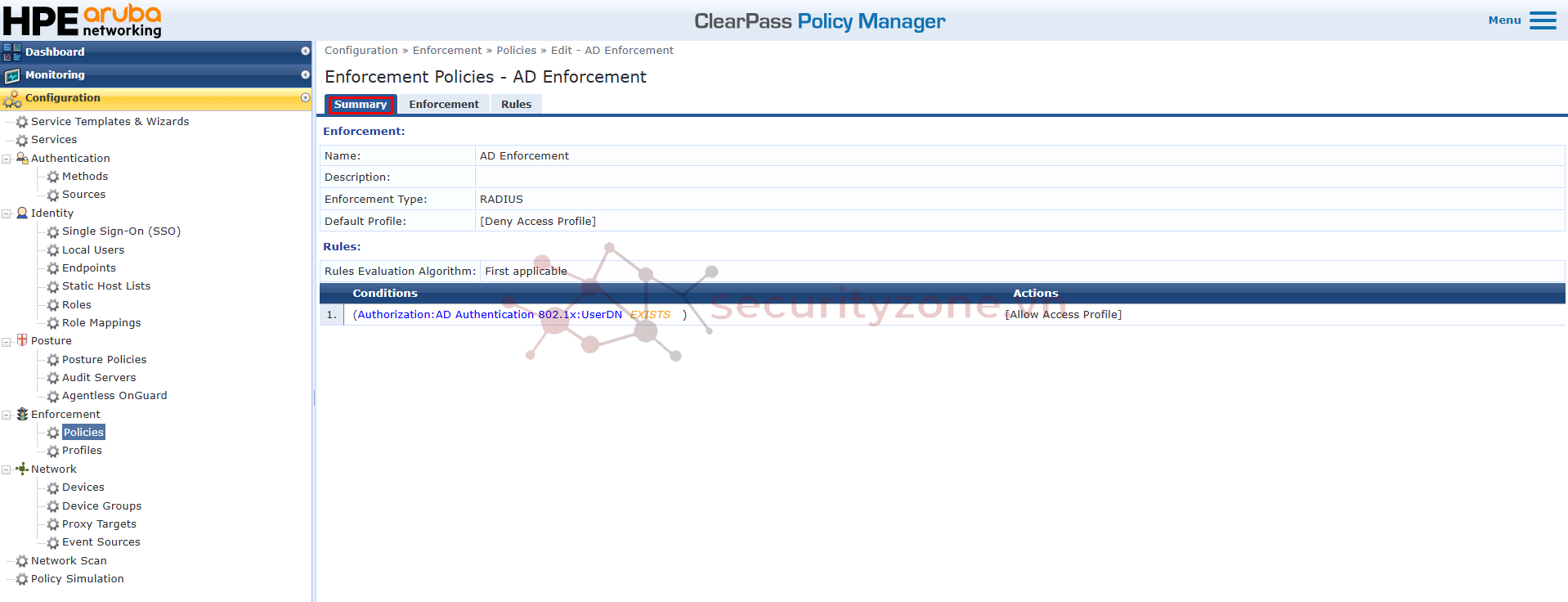Click the Monitoring panel icon
This screenshot has height=602, width=1568.
pyautogui.click(x=12, y=75)
